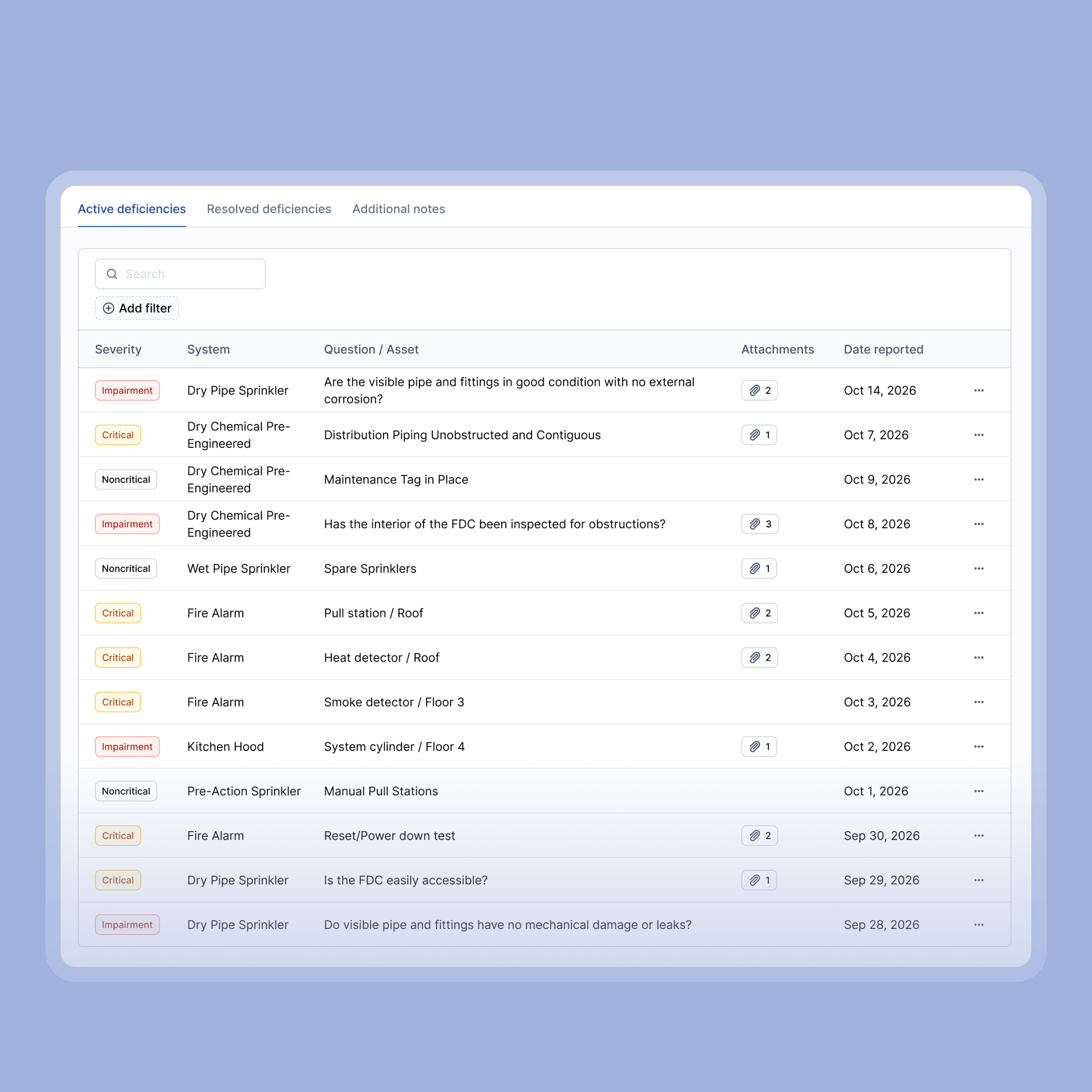Viewport: 1092px width, 1092px height.
Task: Open three-dot menu for Spare Sprinklers row
Action: 978,569
